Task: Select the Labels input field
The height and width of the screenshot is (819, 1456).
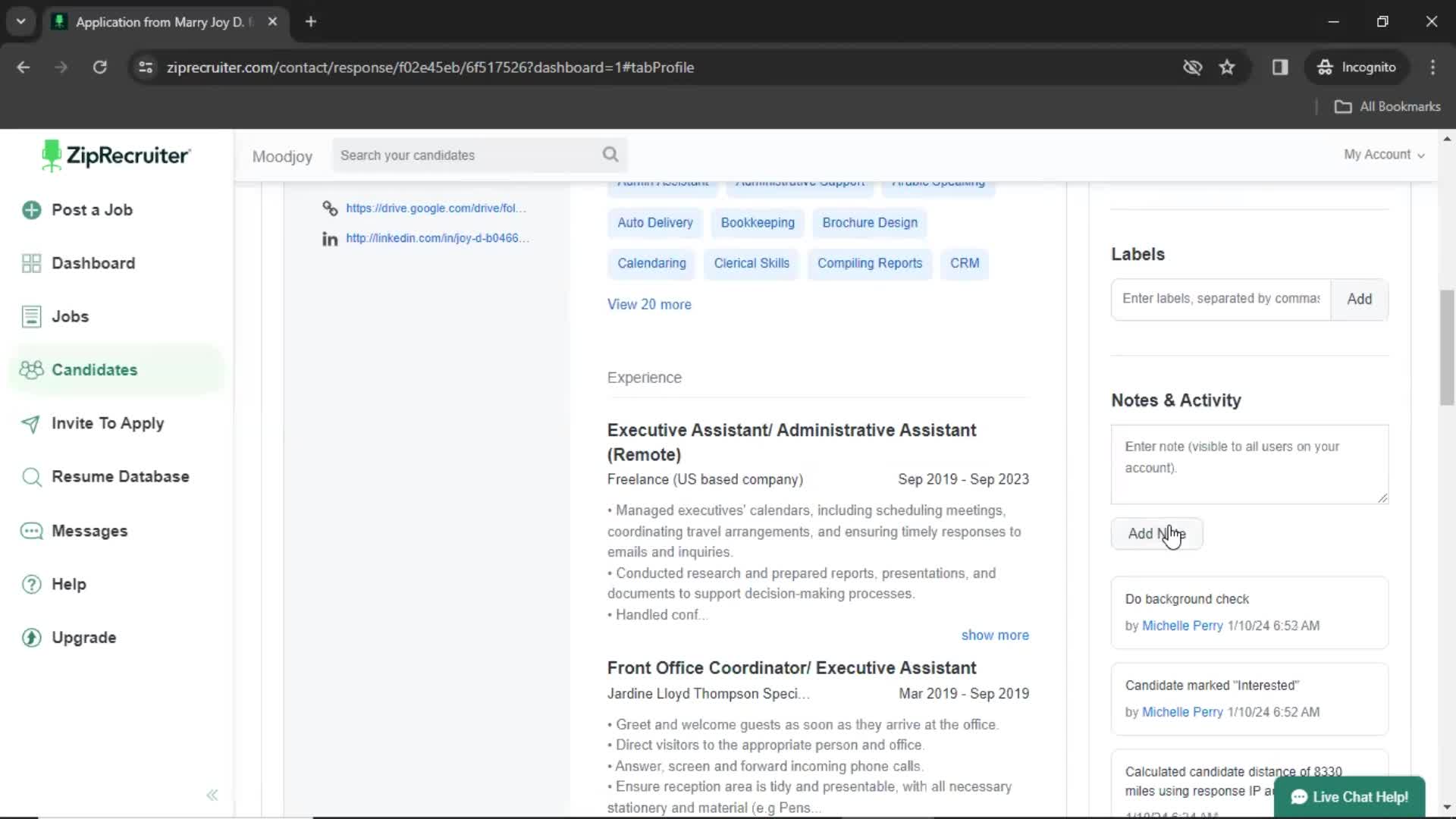Action: (x=1220, y=298)
